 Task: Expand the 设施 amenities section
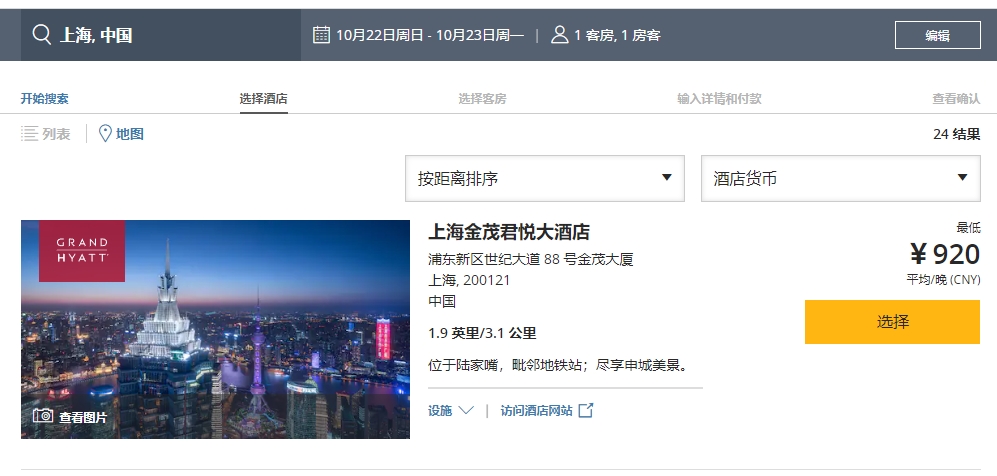pos(451,411)
